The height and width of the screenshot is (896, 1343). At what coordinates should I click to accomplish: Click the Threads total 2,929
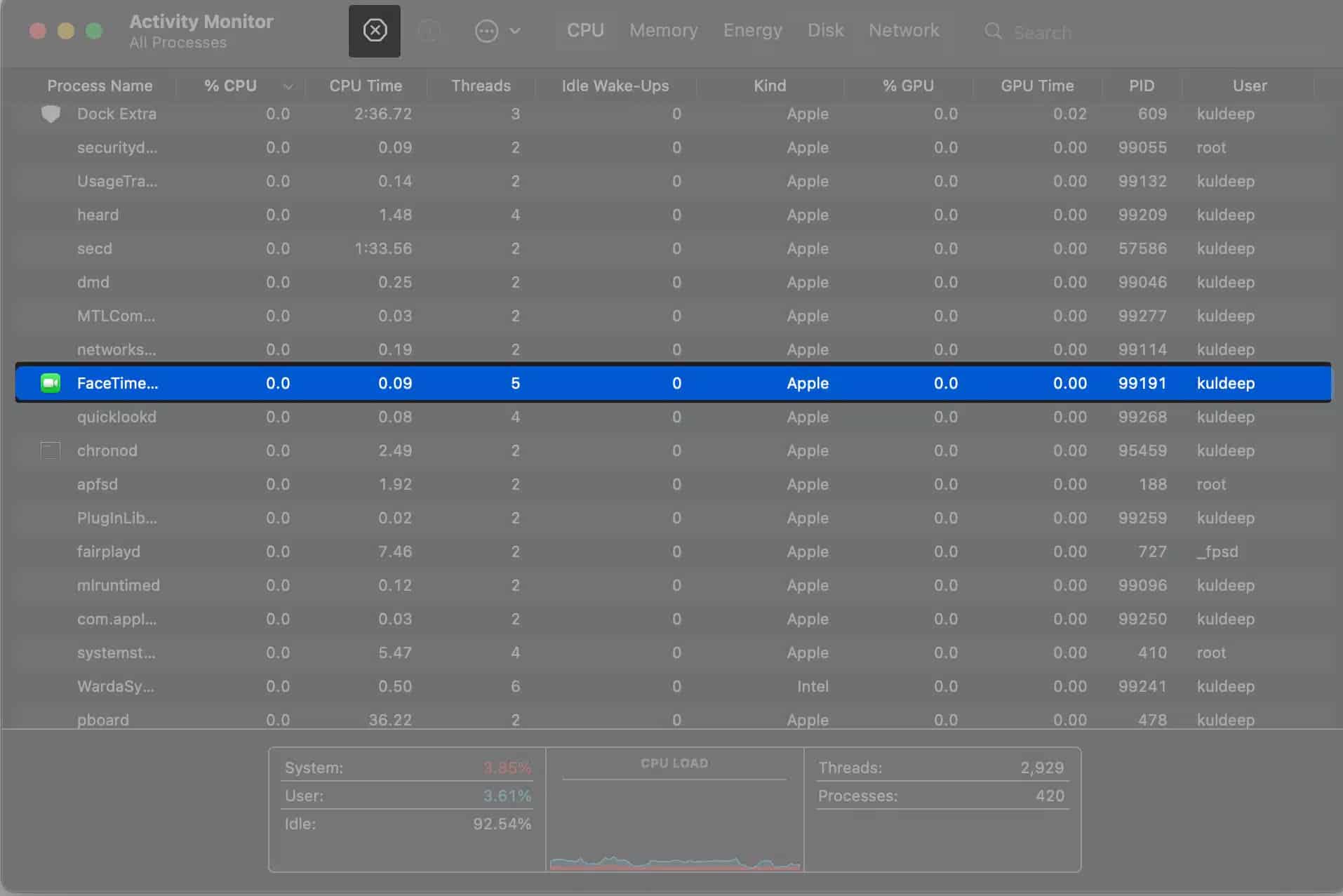pos(1042,768)
